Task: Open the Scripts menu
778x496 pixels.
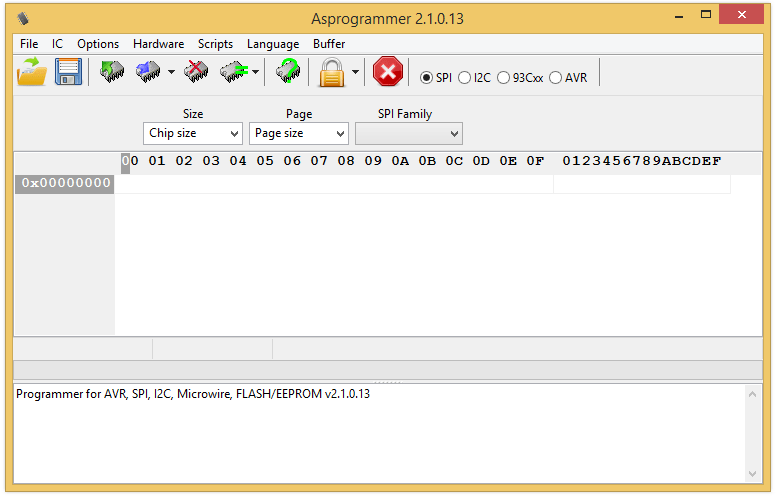Action: [215, 44]
